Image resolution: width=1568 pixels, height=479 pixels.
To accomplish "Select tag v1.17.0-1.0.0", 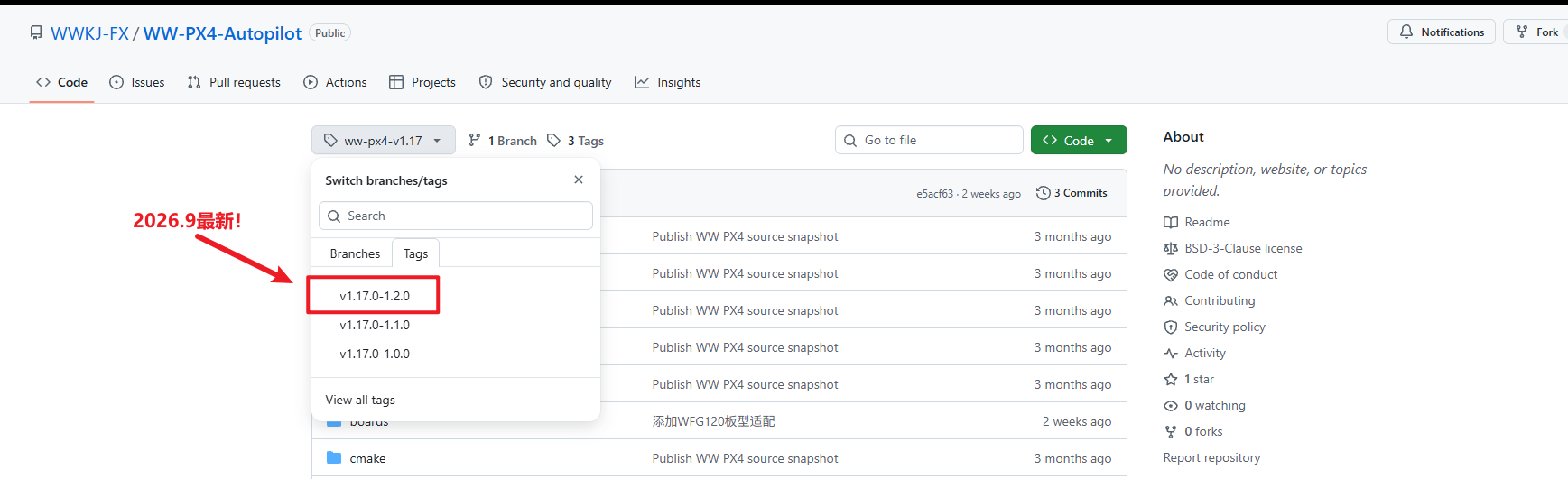I will pyautogui.click(x=375, y=354).
